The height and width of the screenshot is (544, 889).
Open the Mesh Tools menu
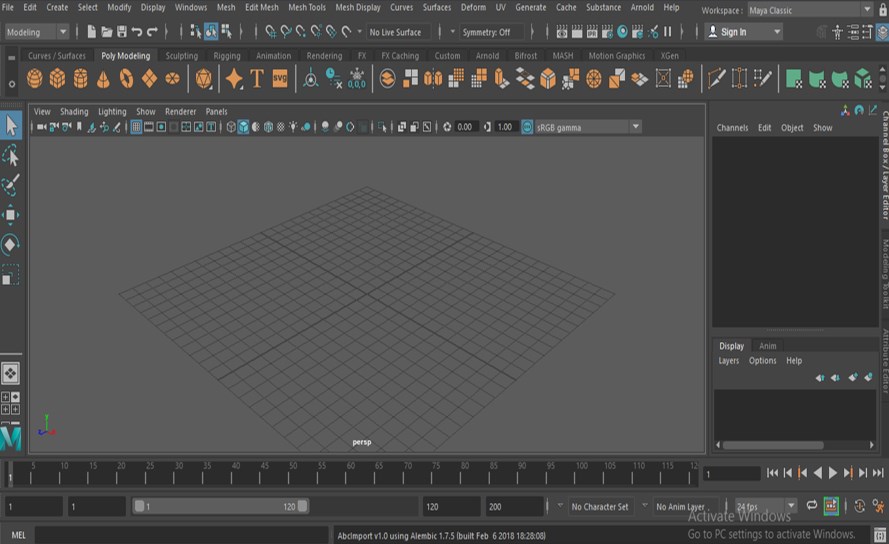click(307, 7)
